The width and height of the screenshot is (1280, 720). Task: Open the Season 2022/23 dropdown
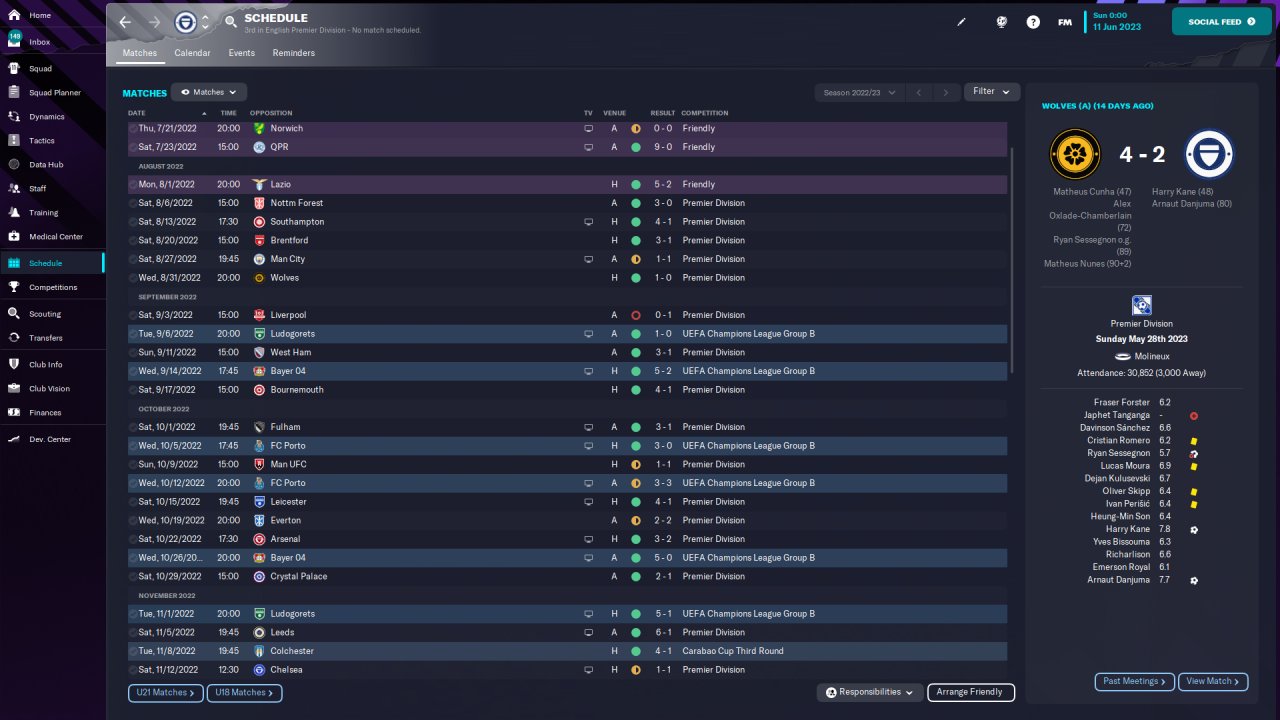tap(859, 92)
